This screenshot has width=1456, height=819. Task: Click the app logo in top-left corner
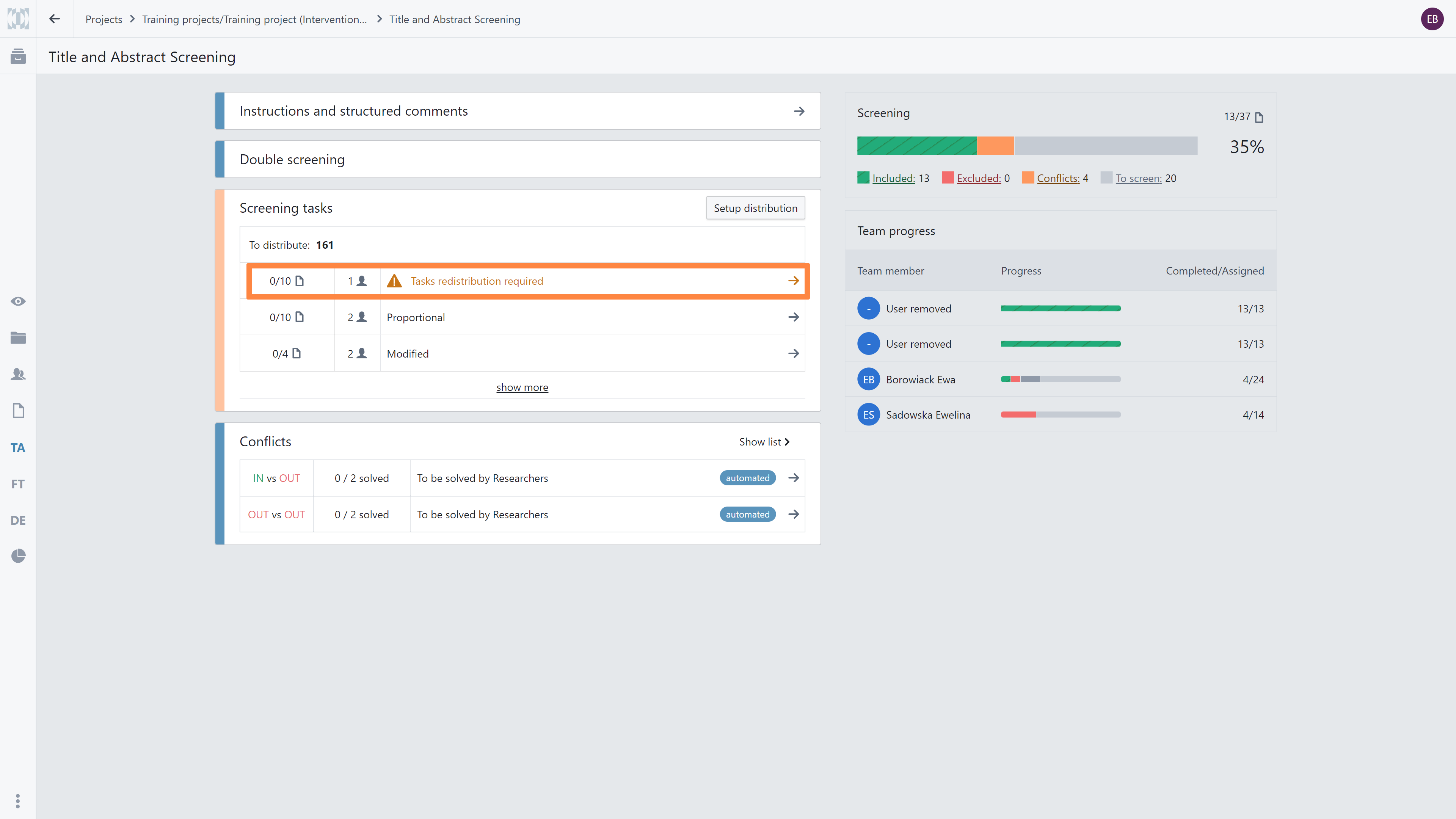click(17, 19)
